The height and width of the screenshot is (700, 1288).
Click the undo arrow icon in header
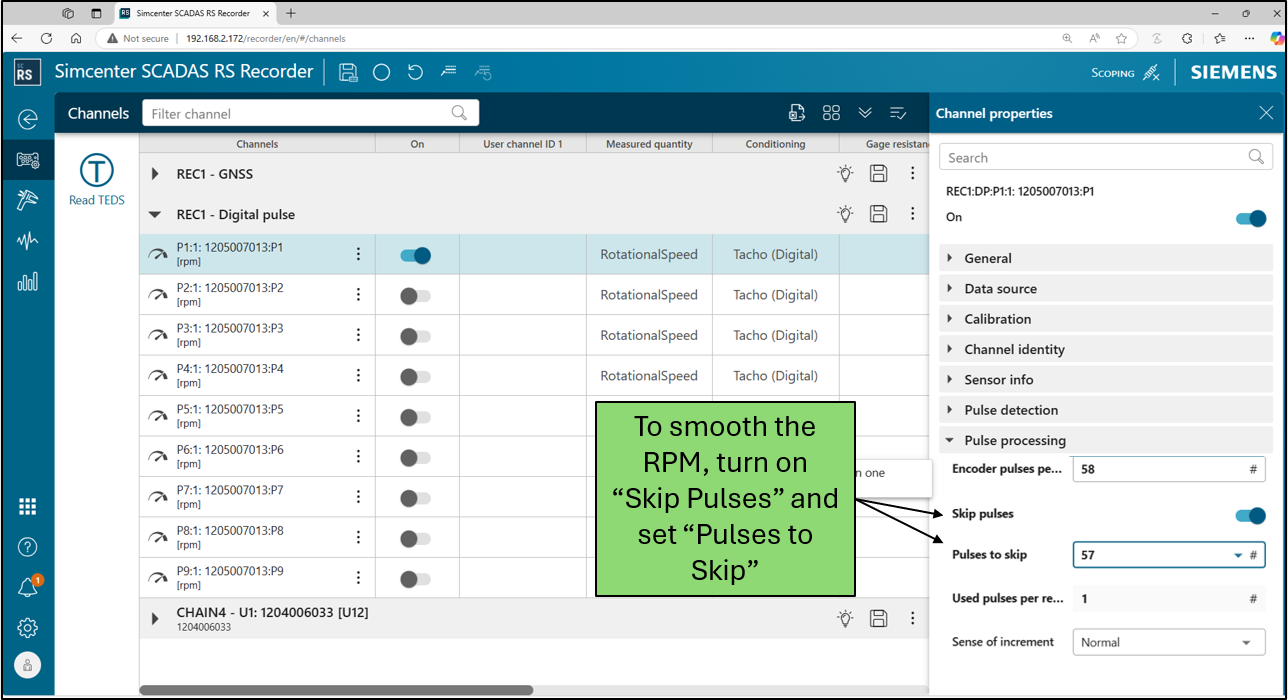(x=415, y=72)
